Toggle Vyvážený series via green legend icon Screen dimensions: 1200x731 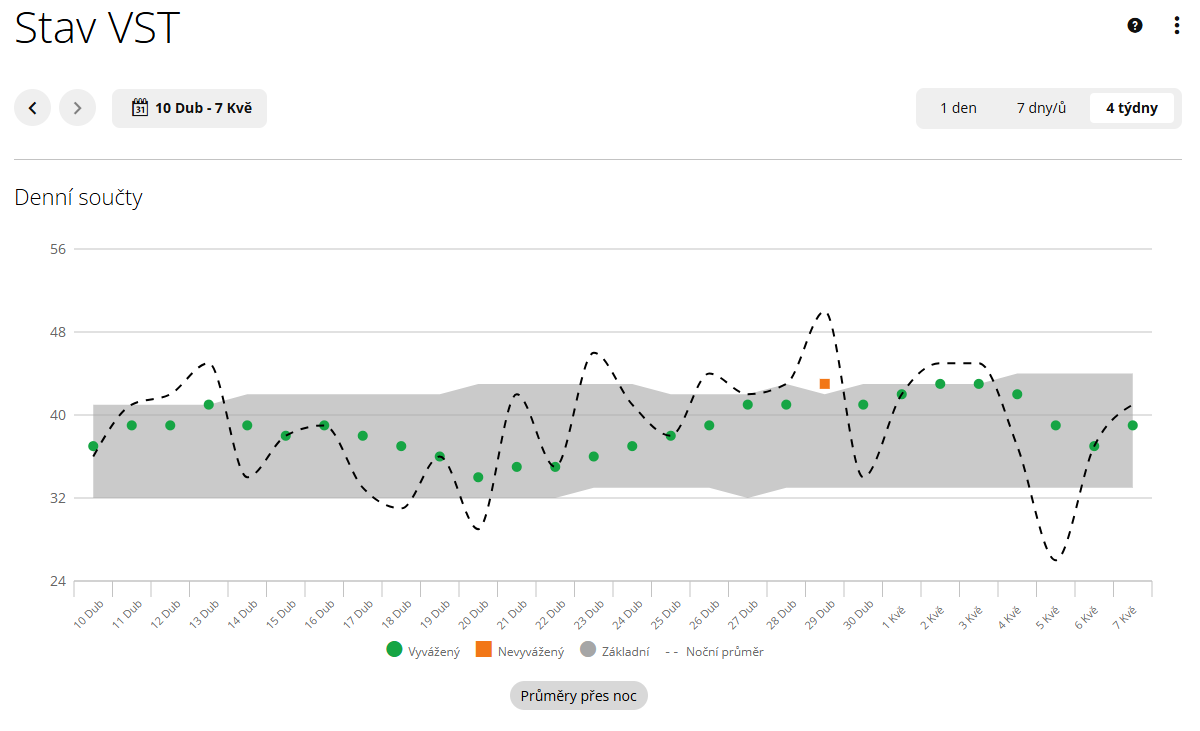point(395,650)
